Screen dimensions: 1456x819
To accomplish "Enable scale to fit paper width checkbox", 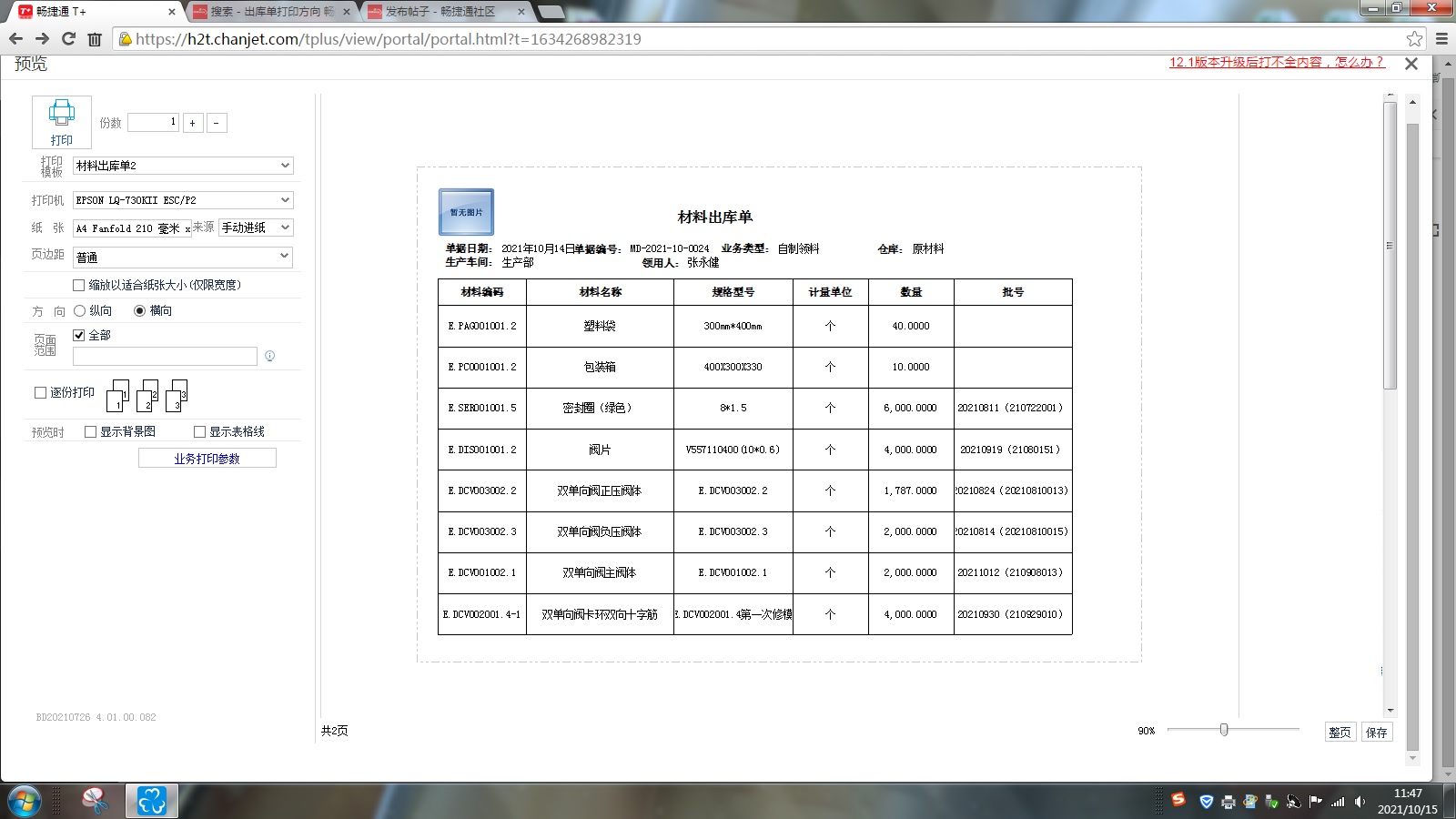I will [x=79, y=285].
